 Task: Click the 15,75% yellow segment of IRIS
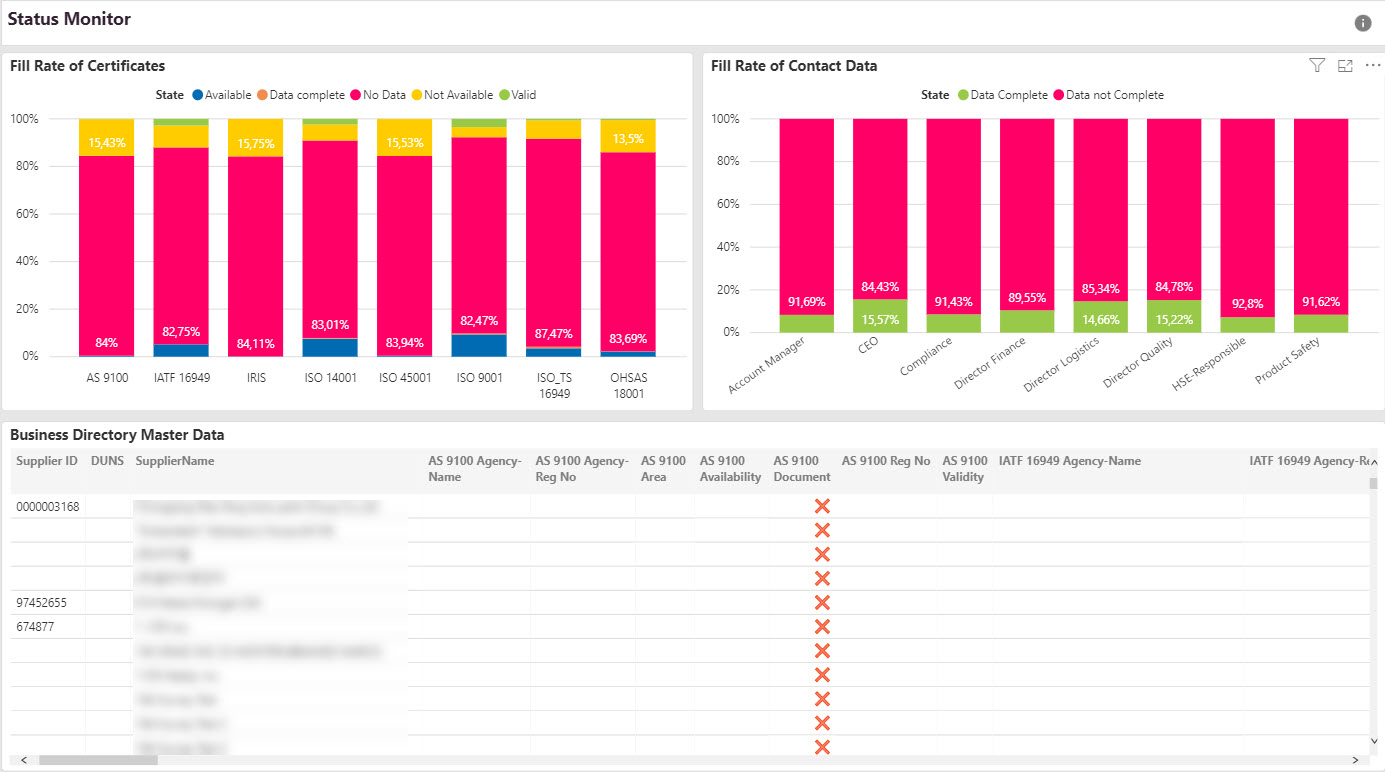pyautogui.click(x=255, y=138)
